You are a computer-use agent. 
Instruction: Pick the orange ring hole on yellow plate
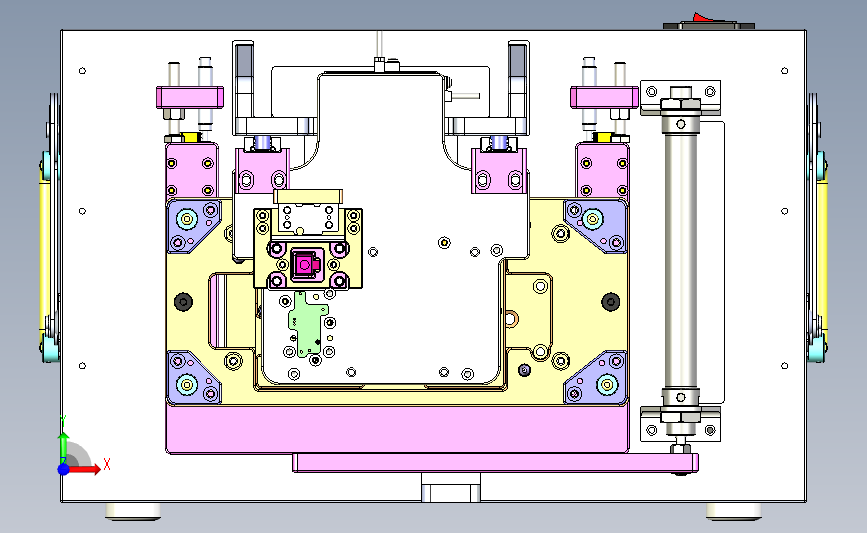coord(511,319)
